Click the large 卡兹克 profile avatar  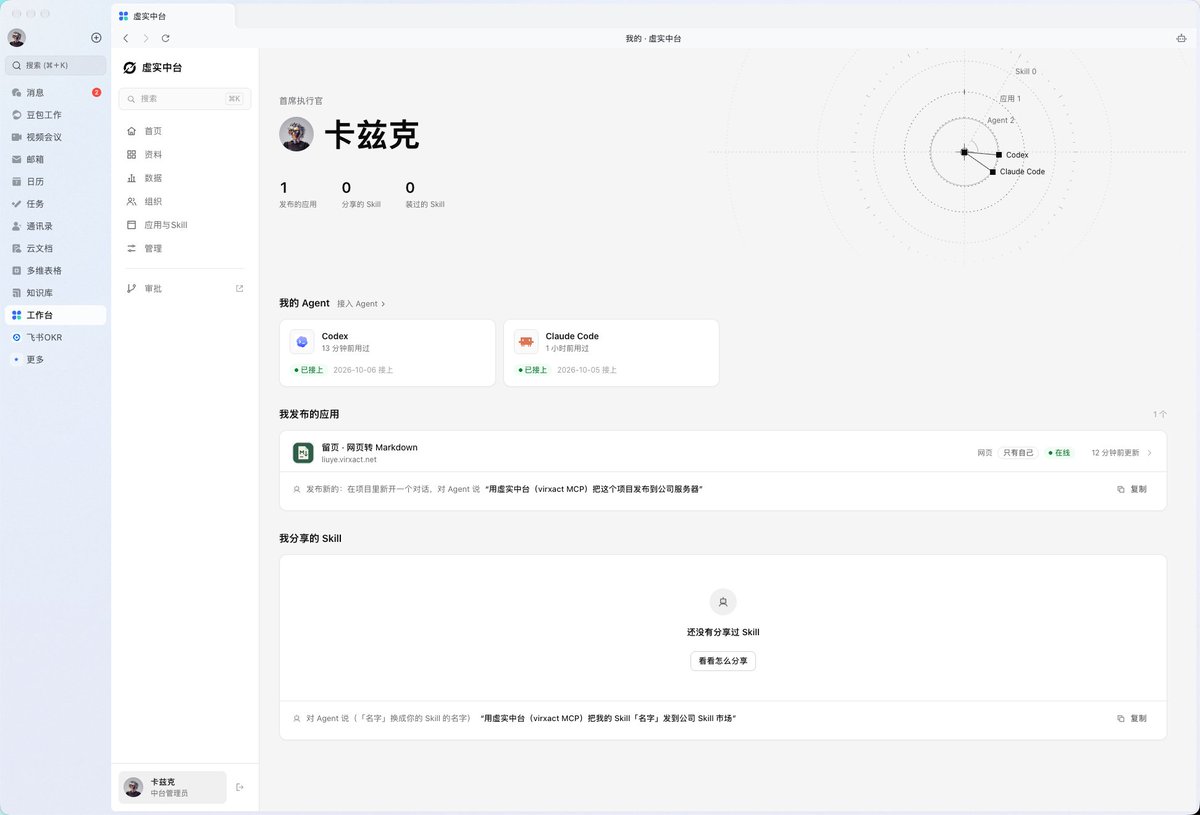296,134
